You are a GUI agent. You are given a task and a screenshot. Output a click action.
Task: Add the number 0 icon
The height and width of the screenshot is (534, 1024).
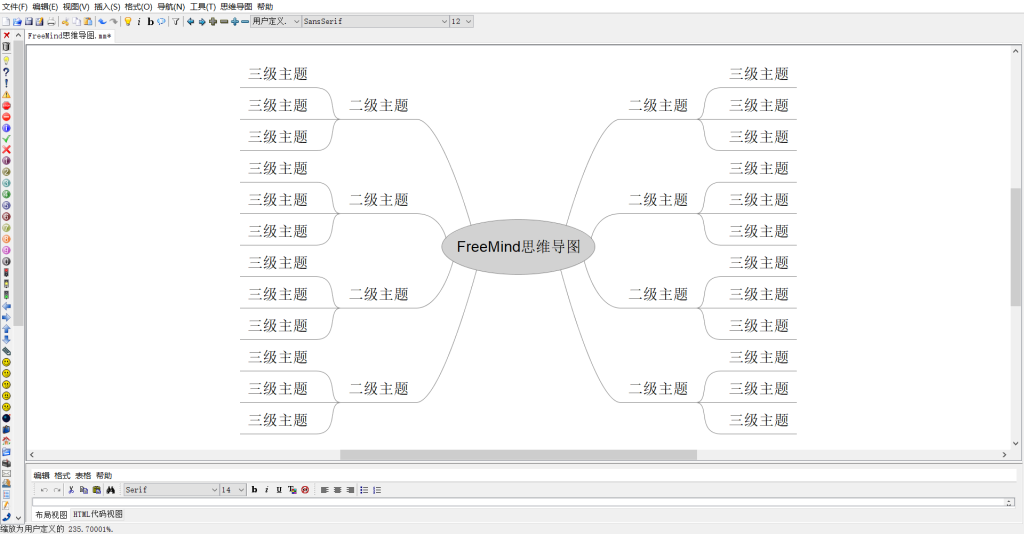6,261
